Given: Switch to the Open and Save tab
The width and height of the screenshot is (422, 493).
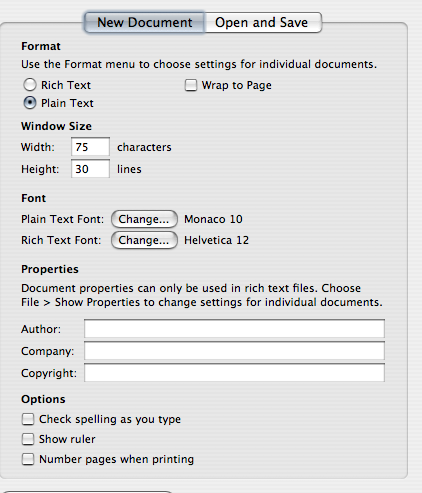Looking at the screenshot, I should pyautogui.click(x=263, y=23).
